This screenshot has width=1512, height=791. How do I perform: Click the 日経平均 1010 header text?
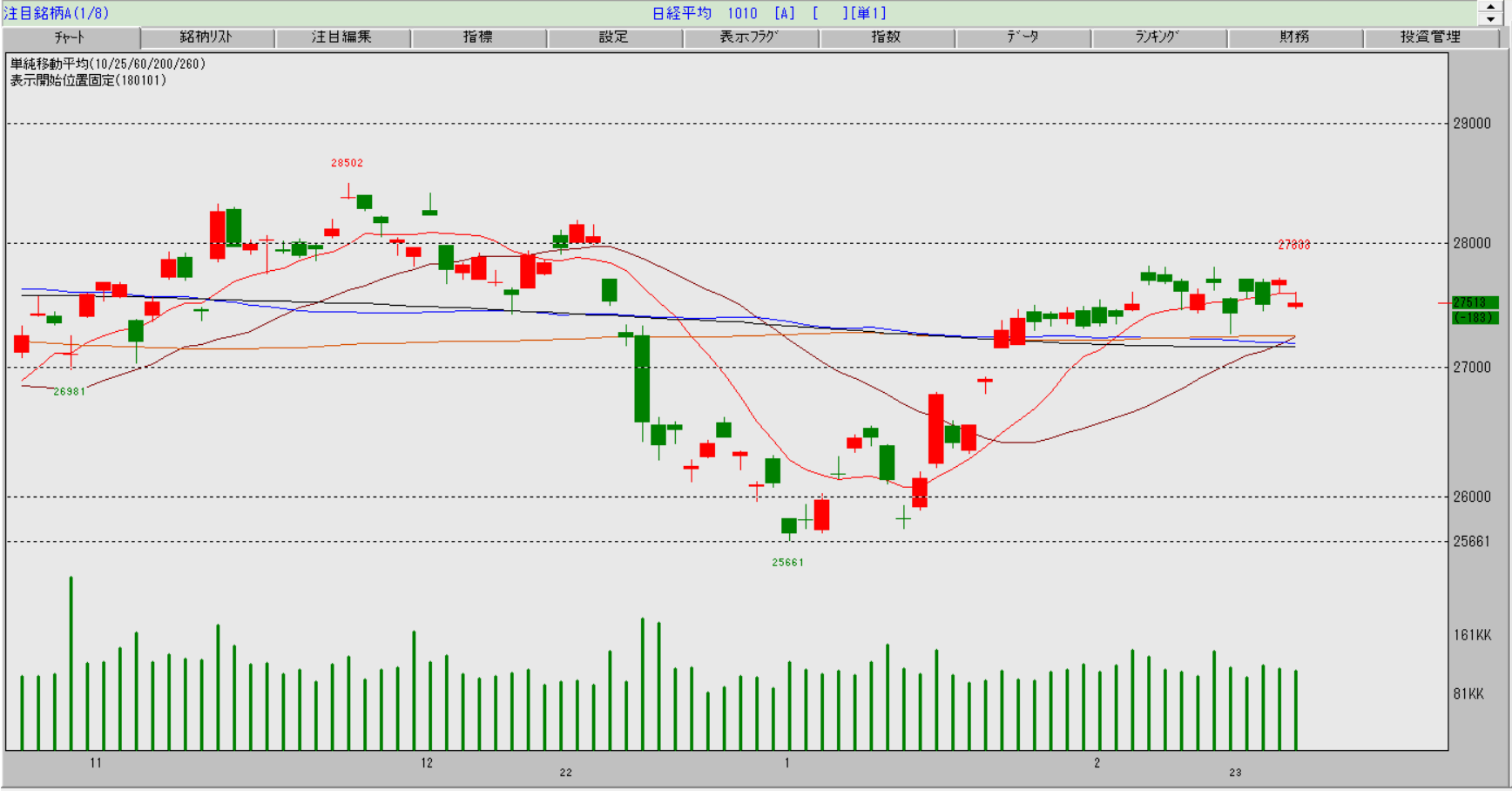coord(705,13)
